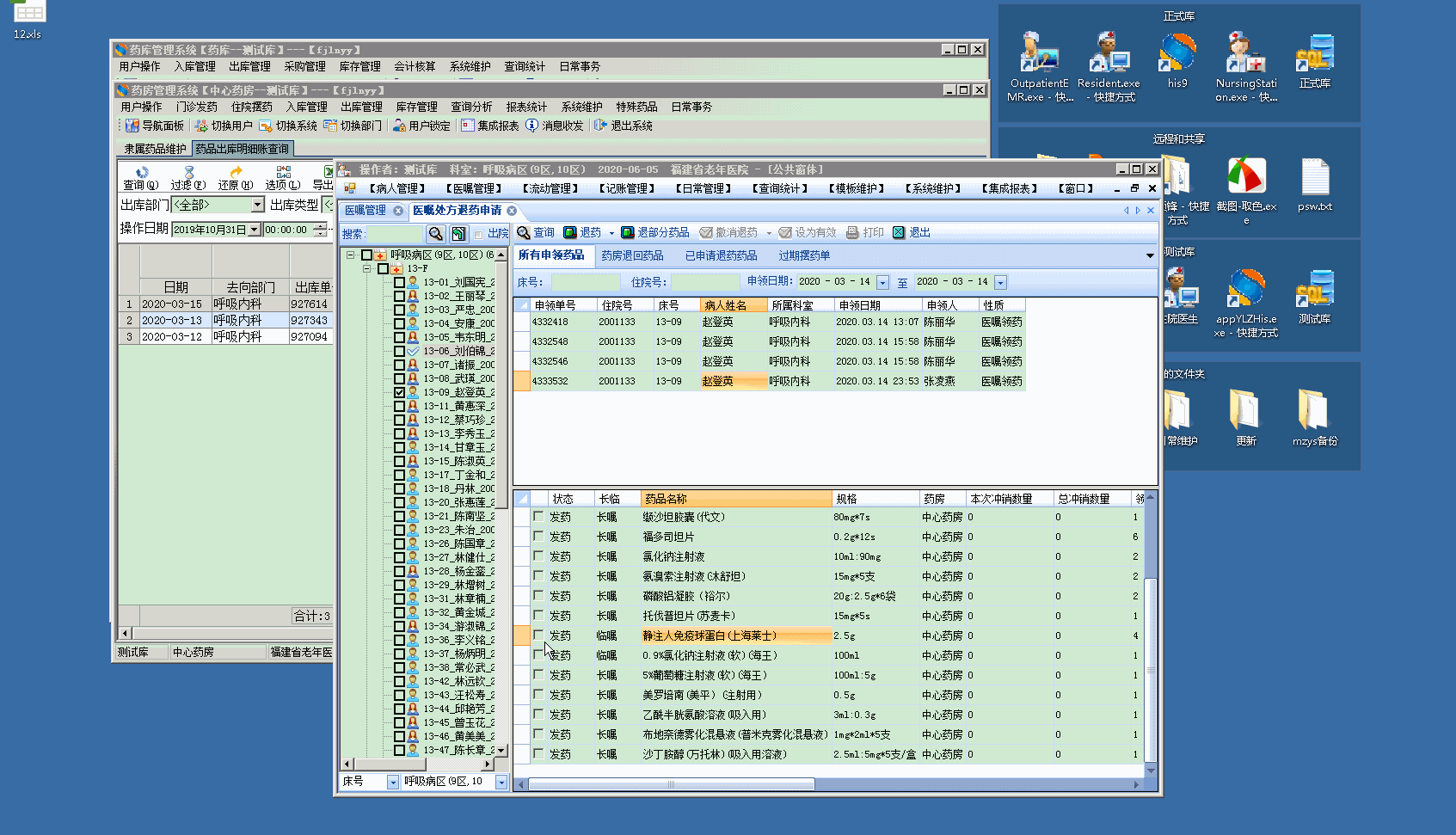Screen dimensions: 1456x835
Task: Open the 申领日期 start date dropdown
Action: (x=882, y=283)
